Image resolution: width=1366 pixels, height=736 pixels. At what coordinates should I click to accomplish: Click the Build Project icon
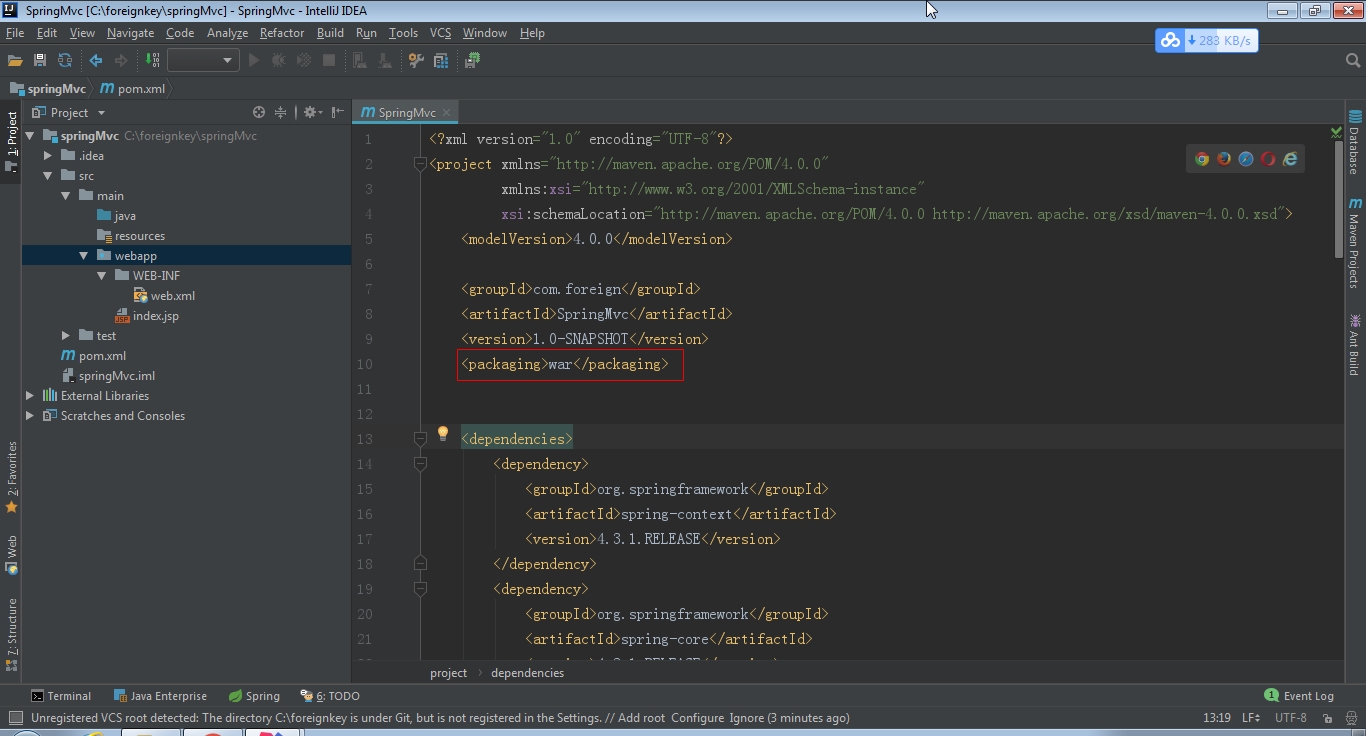click(x=152, y=61)
